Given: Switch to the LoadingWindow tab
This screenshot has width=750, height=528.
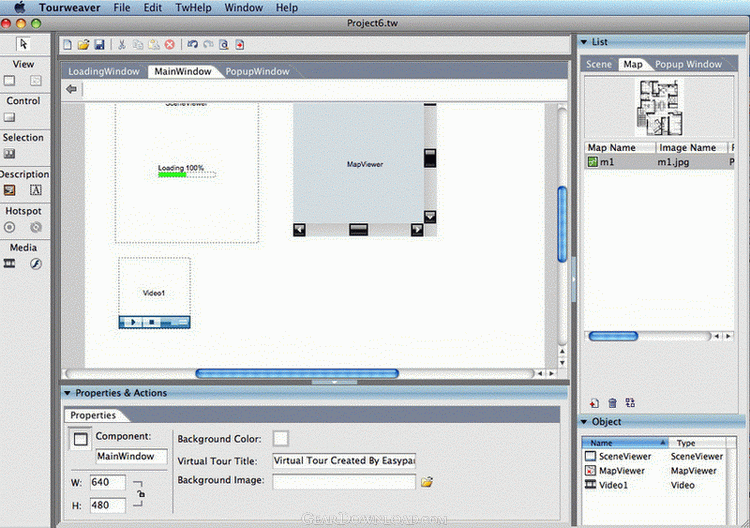Looking at the screenshot, I should coord(104,71).
